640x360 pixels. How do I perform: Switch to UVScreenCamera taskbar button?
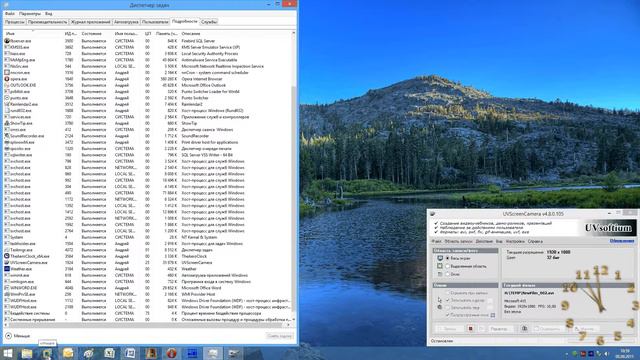point(234,353)
